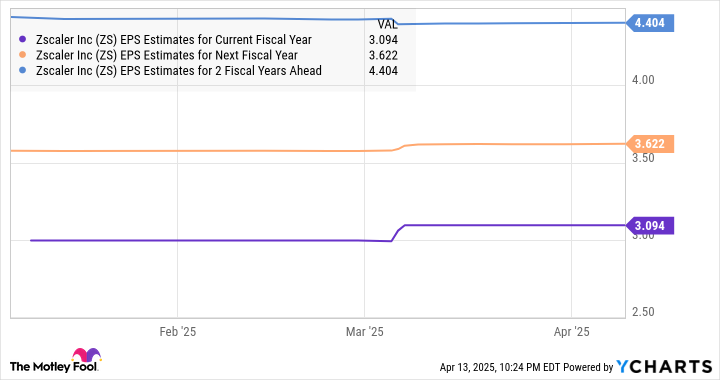The image size is (720, 380).
Task: Click the blue 4.404 value flag
Action: pyautogui.click(x=650, y=23)
